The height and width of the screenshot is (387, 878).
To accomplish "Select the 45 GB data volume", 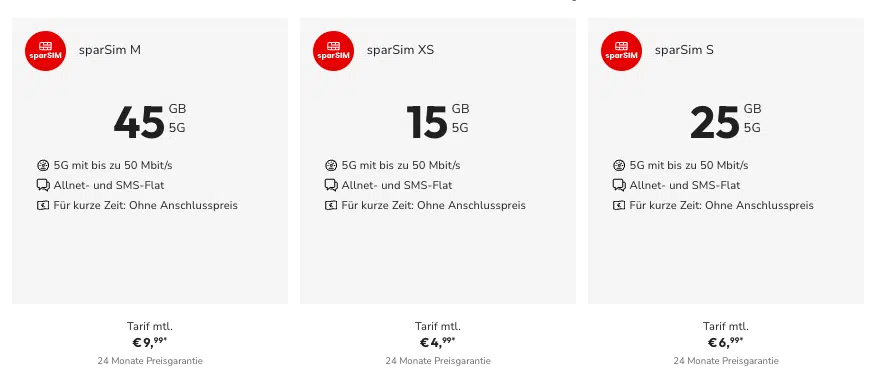I will (150, 121).
